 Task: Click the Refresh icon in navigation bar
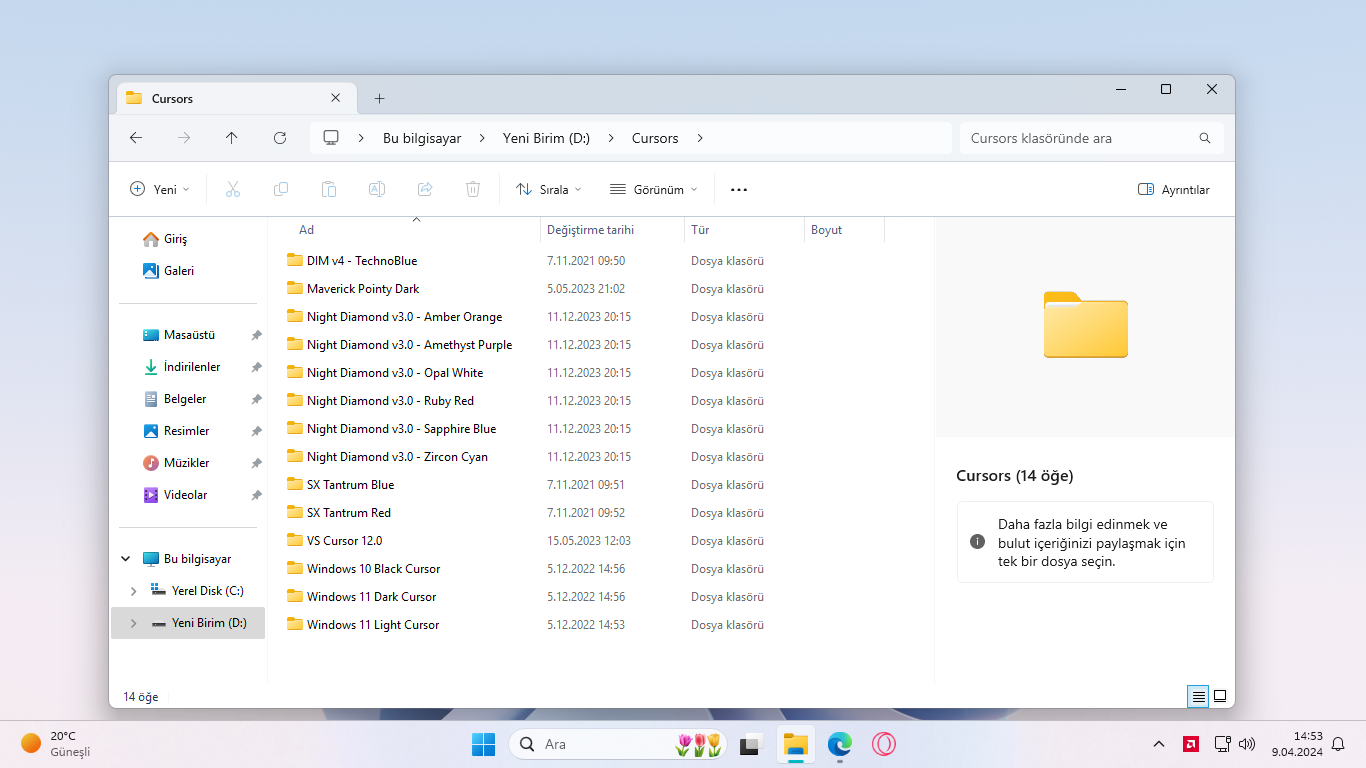[280, 138]
